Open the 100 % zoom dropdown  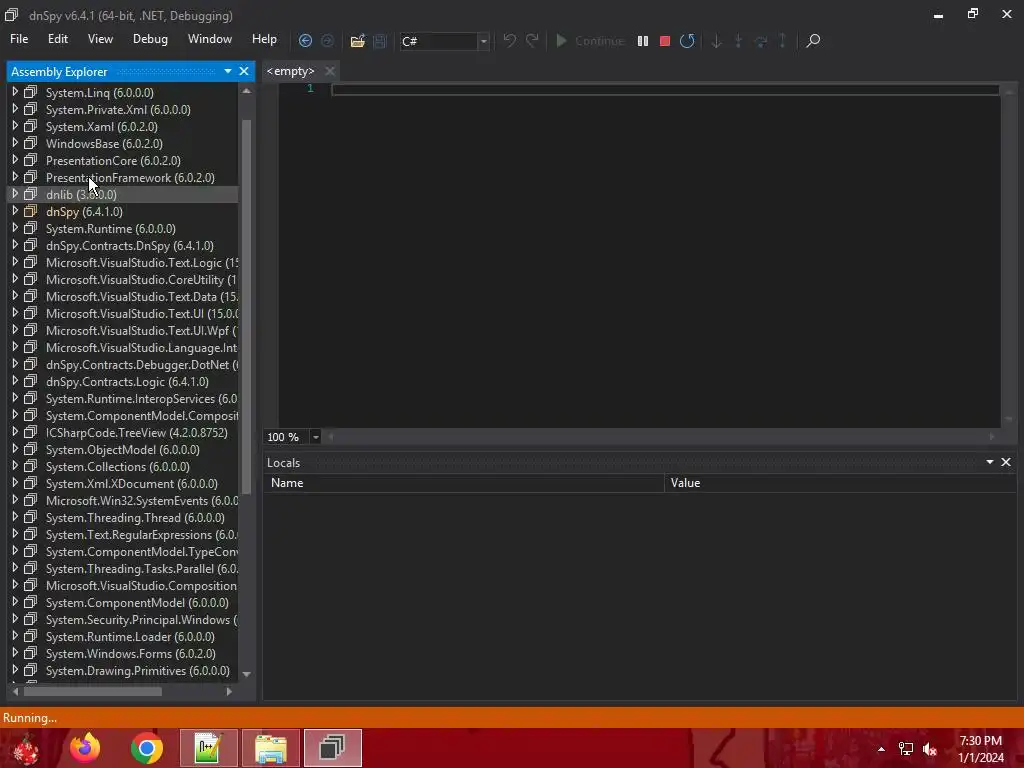click(315, 437)
